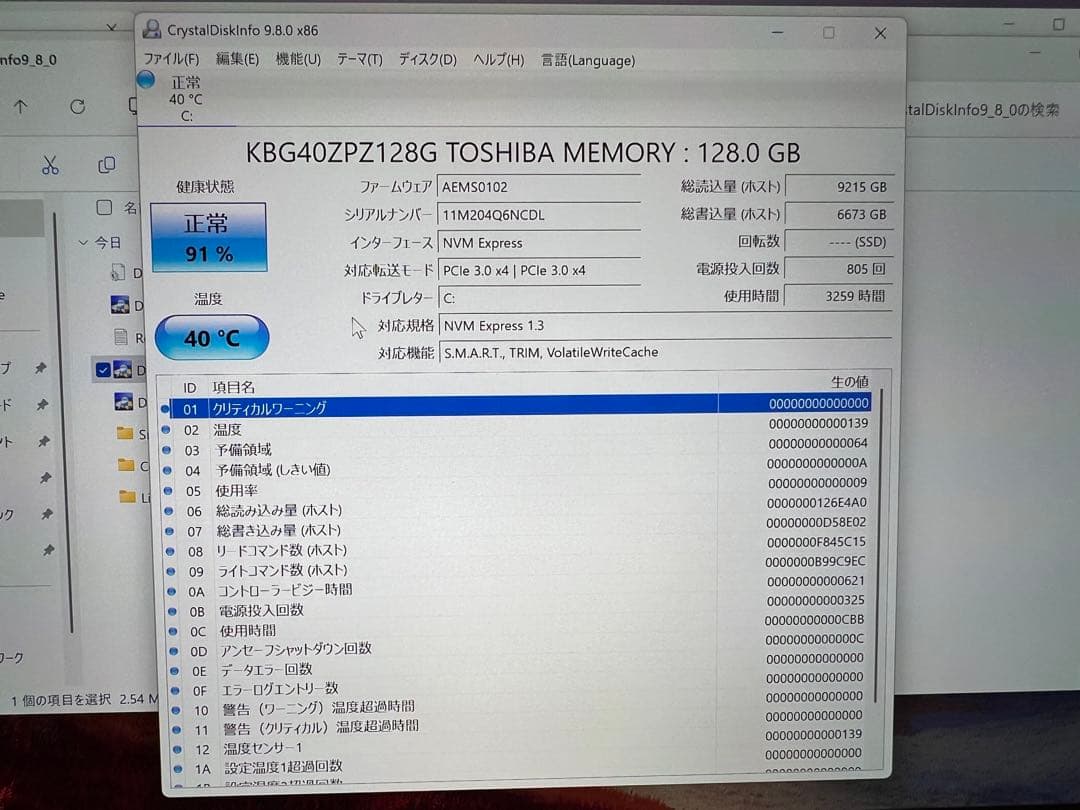The image size is (1080, 810).
Task: Click the refresh icon in File Explorer
Action: [x=78, y=107]
